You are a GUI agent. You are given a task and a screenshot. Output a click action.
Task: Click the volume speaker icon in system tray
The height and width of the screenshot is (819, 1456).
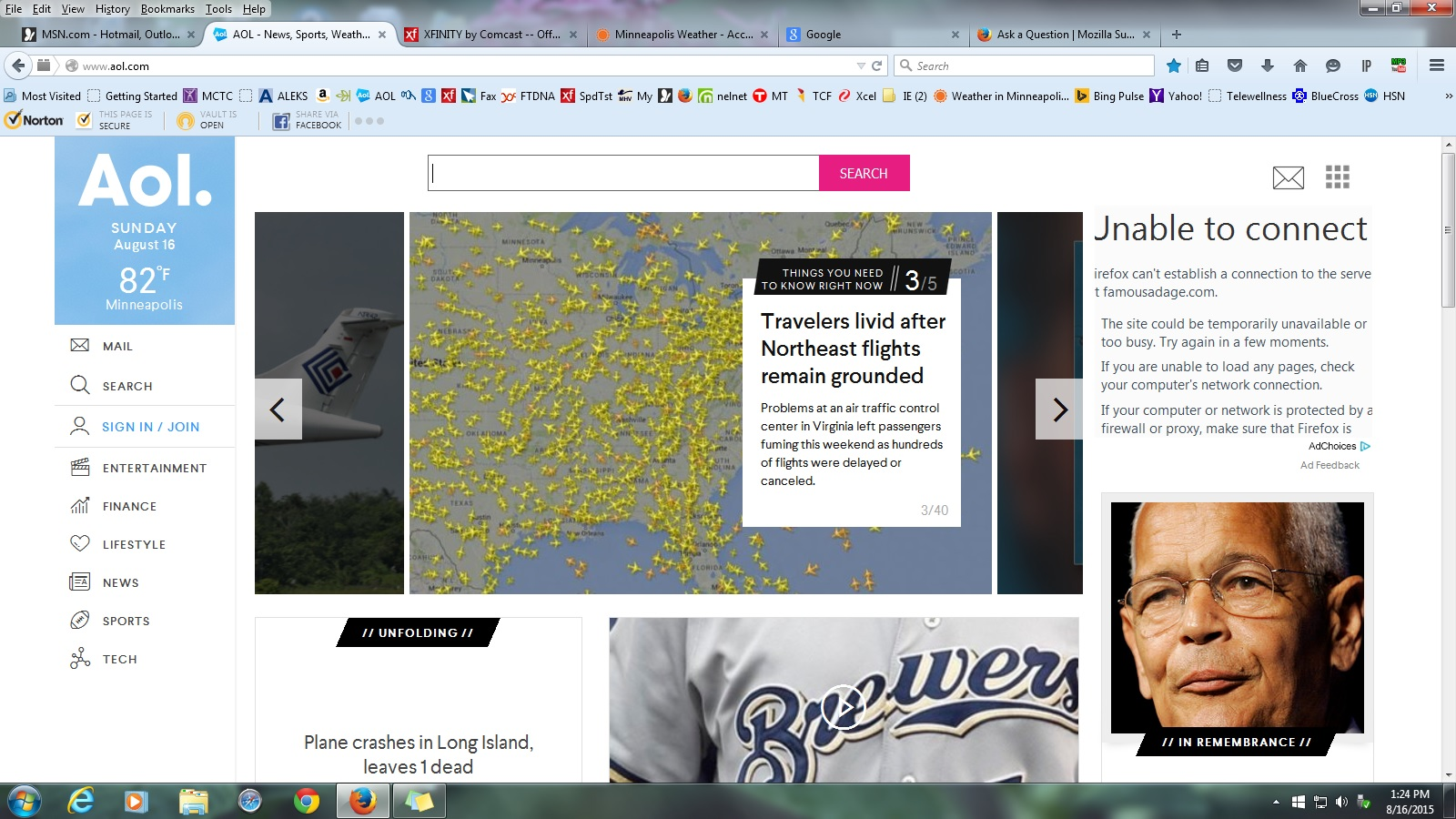point(1341,802)
